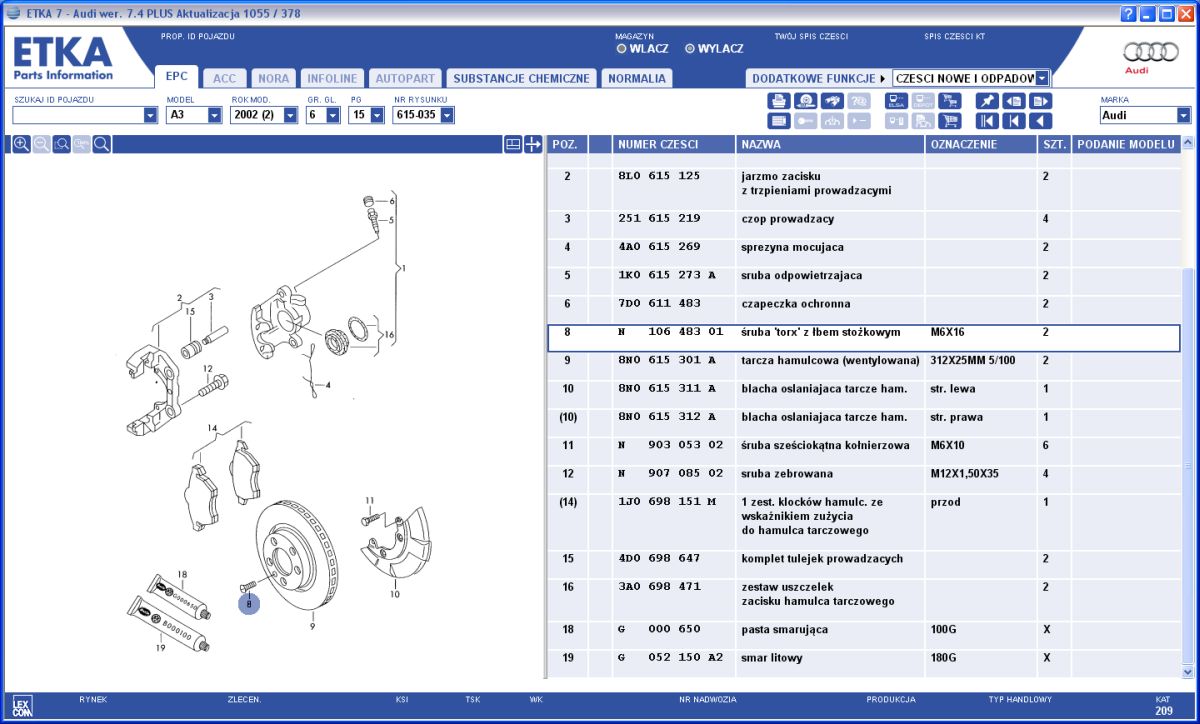Viewport: 1200px width, 724px height.
Task: Click the POZ. column header
Action: [x=568, y=144]
